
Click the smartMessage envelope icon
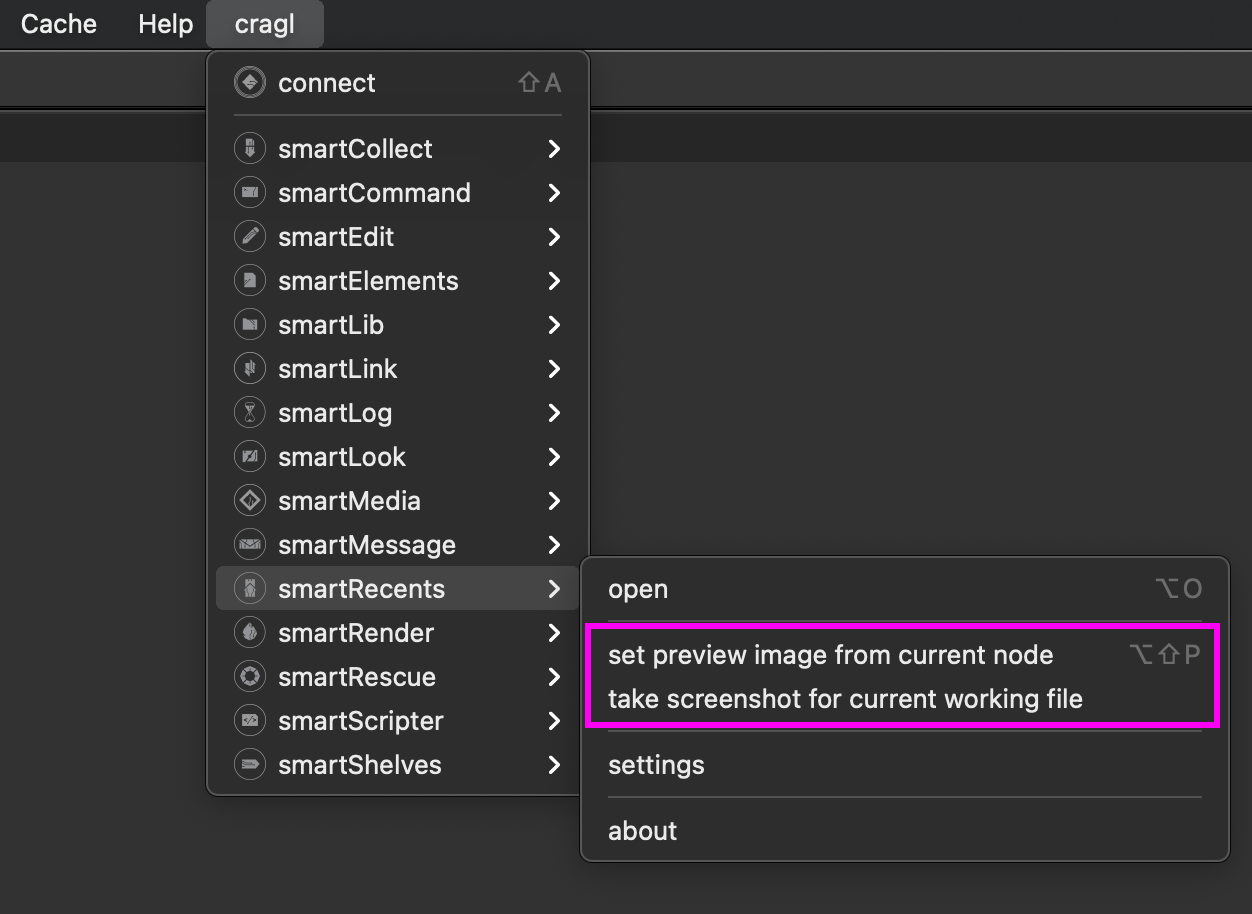(249, 545)
